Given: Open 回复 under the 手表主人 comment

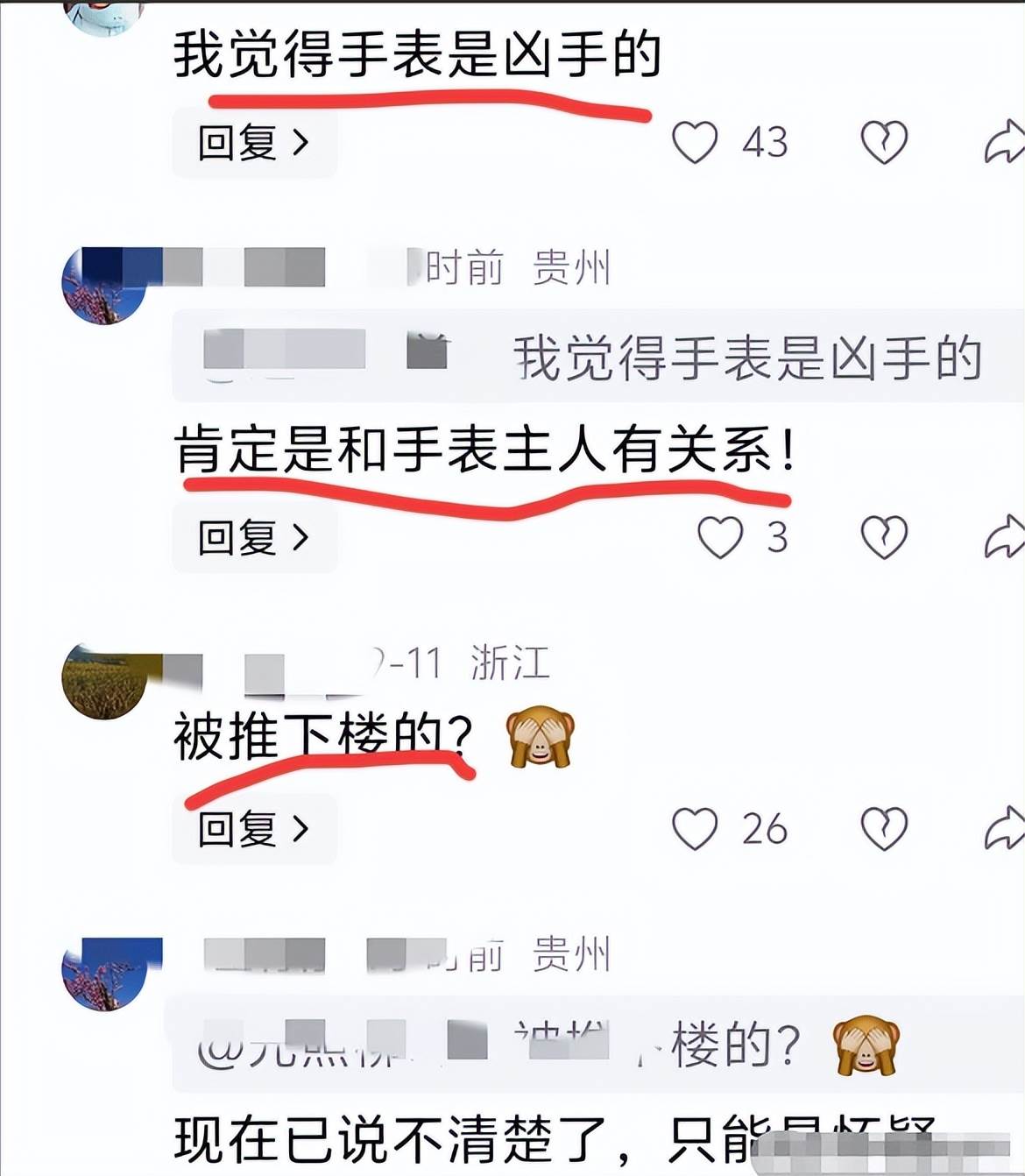Looking at the screenshot, I should (x=254, y=537).
